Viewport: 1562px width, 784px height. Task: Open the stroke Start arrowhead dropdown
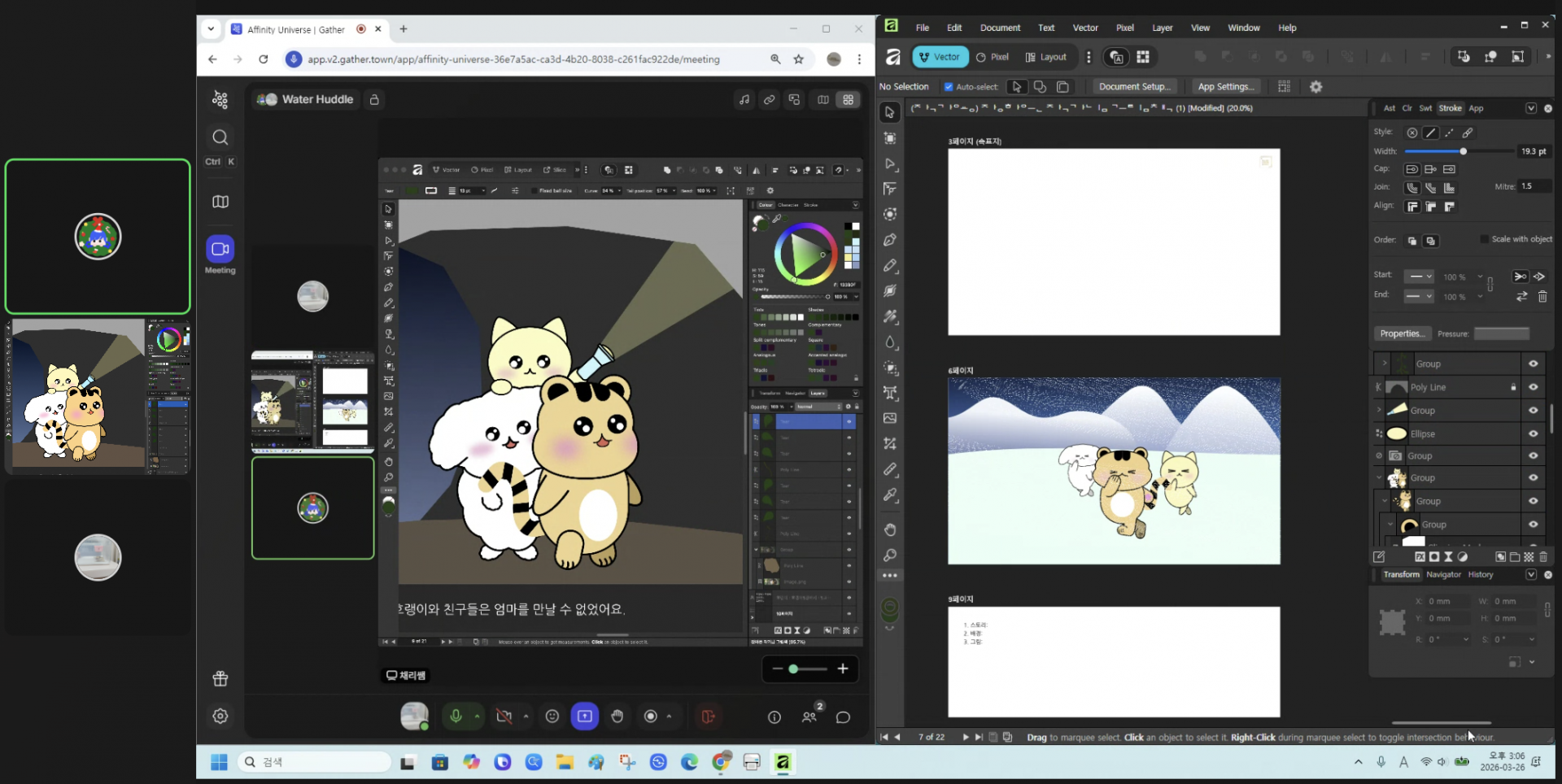(1419, 277)
